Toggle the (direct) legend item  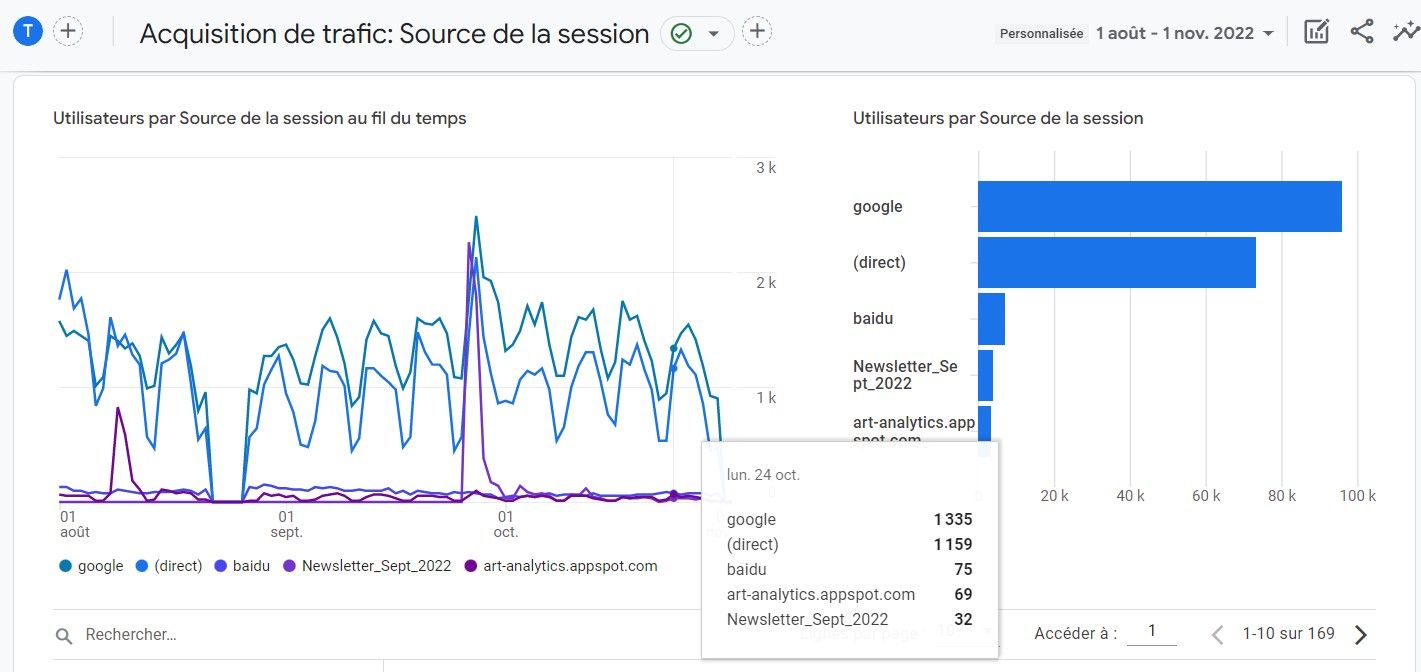tap(169, 566)
